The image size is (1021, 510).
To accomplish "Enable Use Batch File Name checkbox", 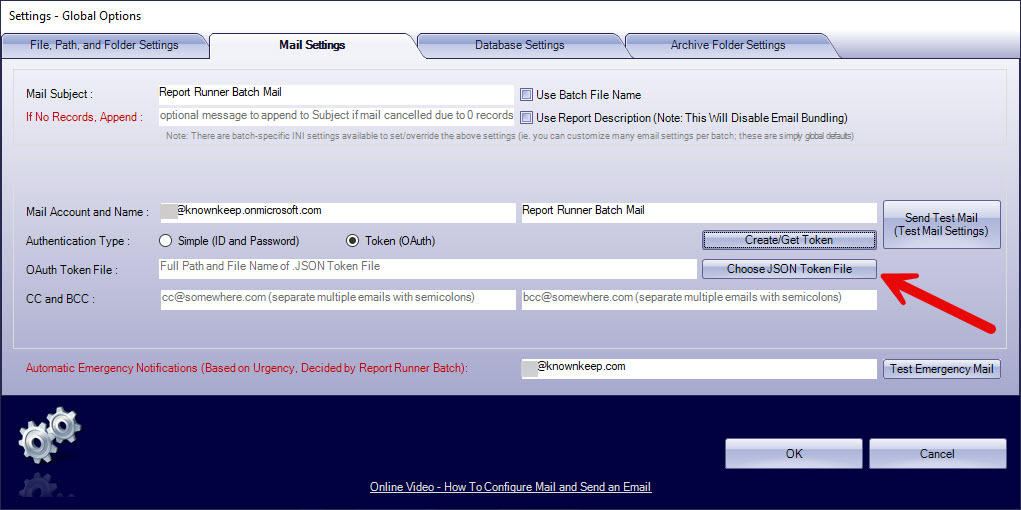I will point(527,95).
